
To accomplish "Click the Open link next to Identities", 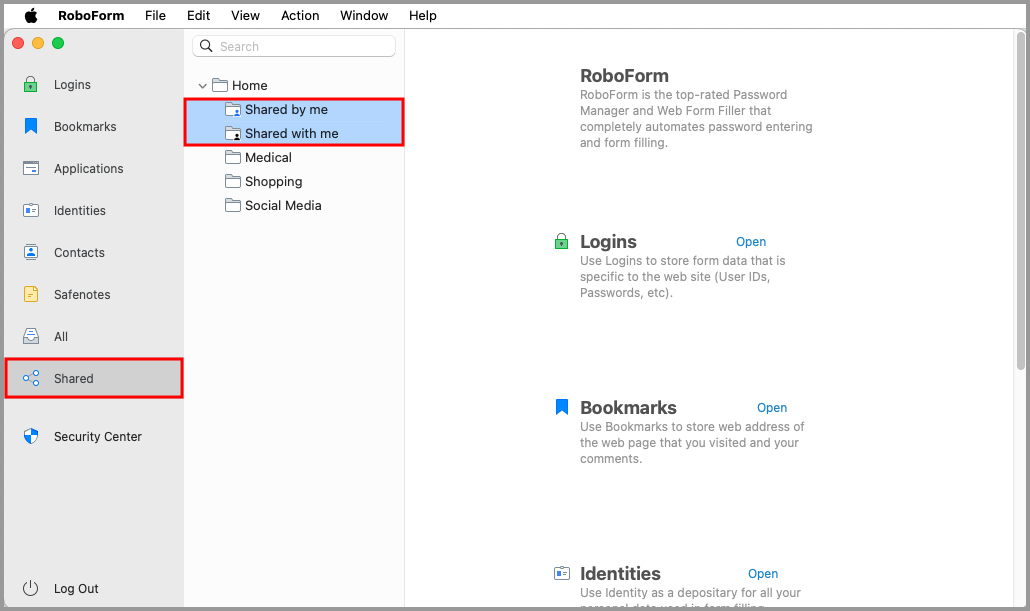I will 763,574.
